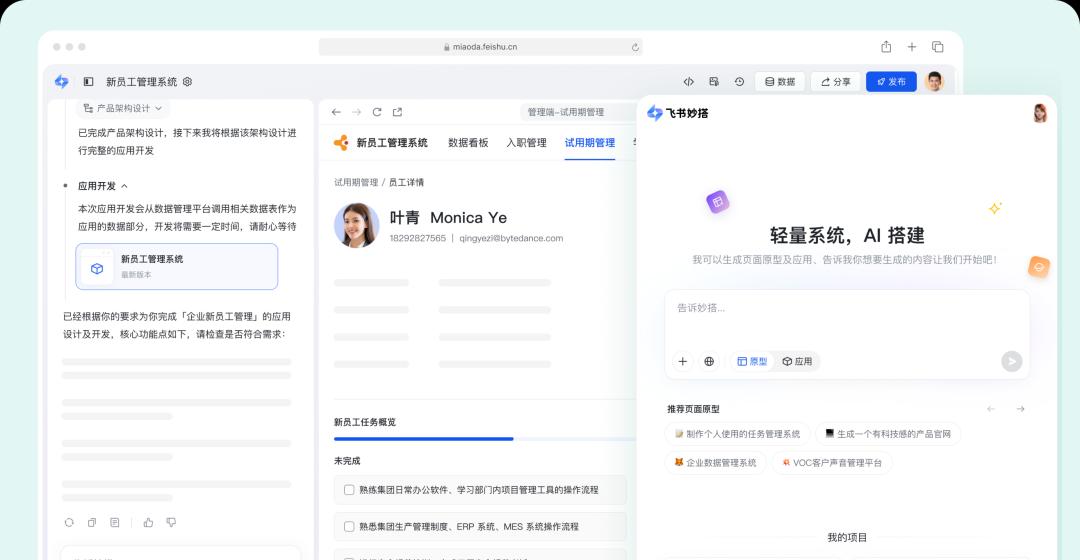Refresh the preview pane
The image size is (1080, 560).
[x=377, y=112]
